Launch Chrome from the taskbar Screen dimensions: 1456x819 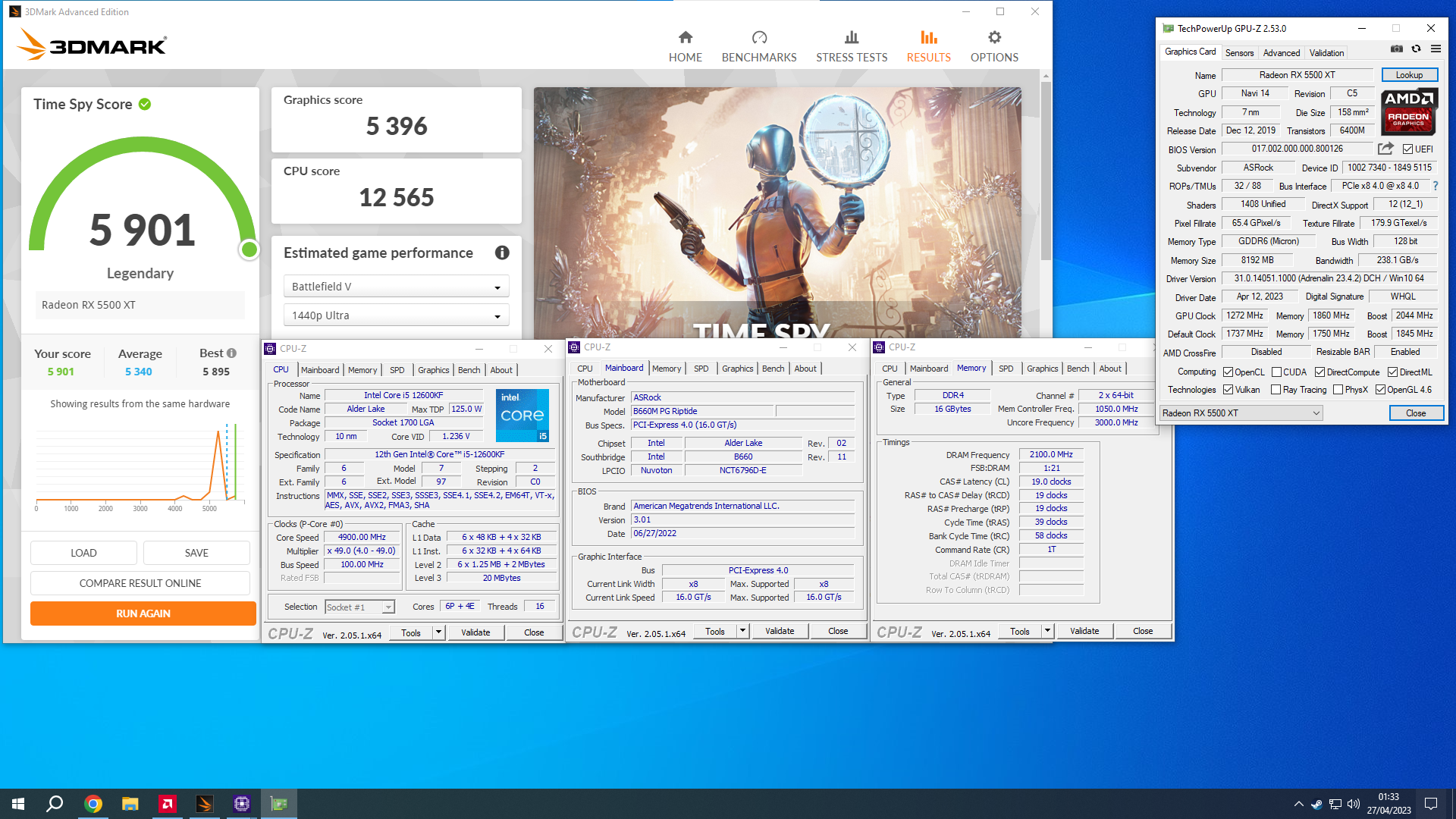93,804
